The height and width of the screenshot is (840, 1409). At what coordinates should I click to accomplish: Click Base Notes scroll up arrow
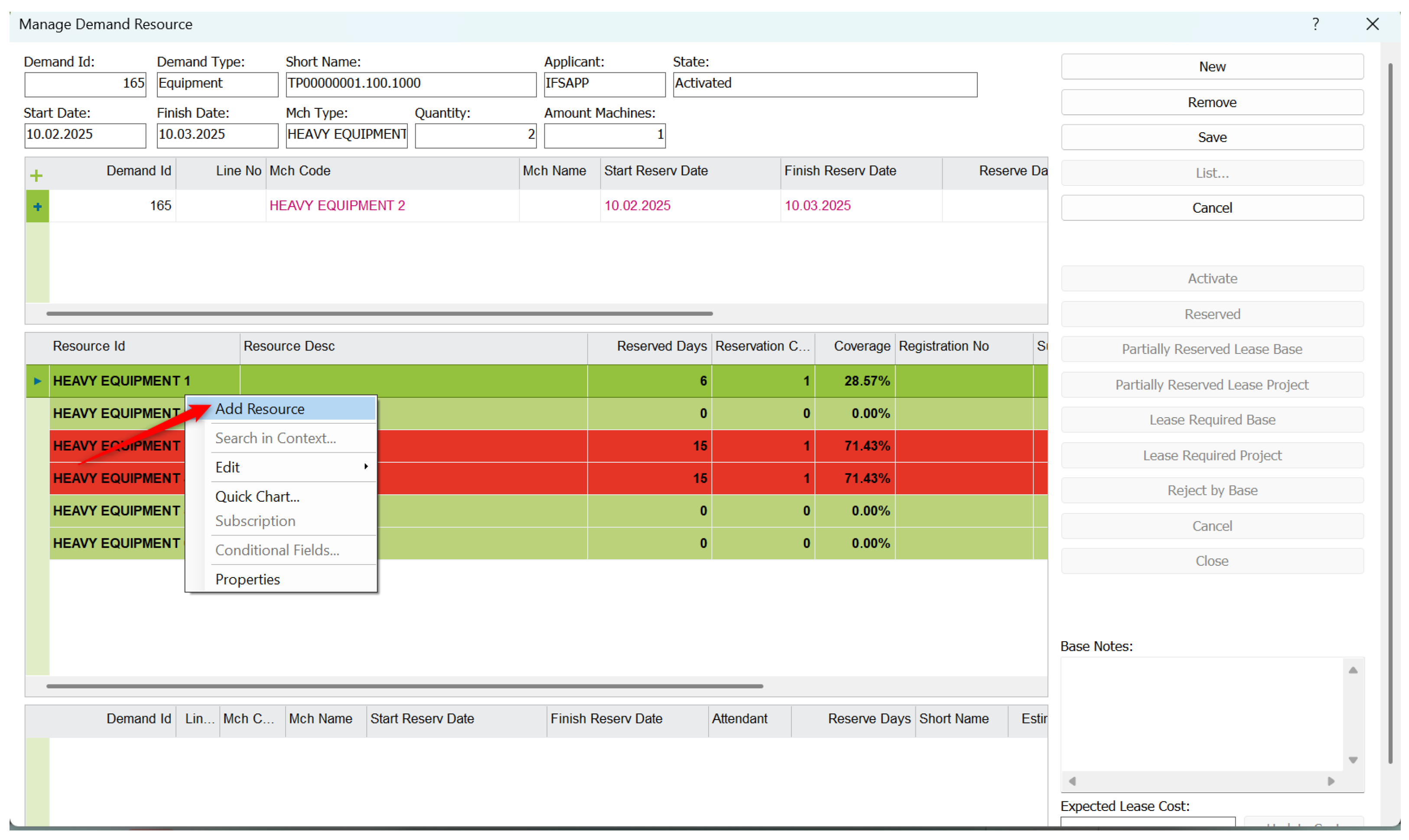[x=1353, y=671]
